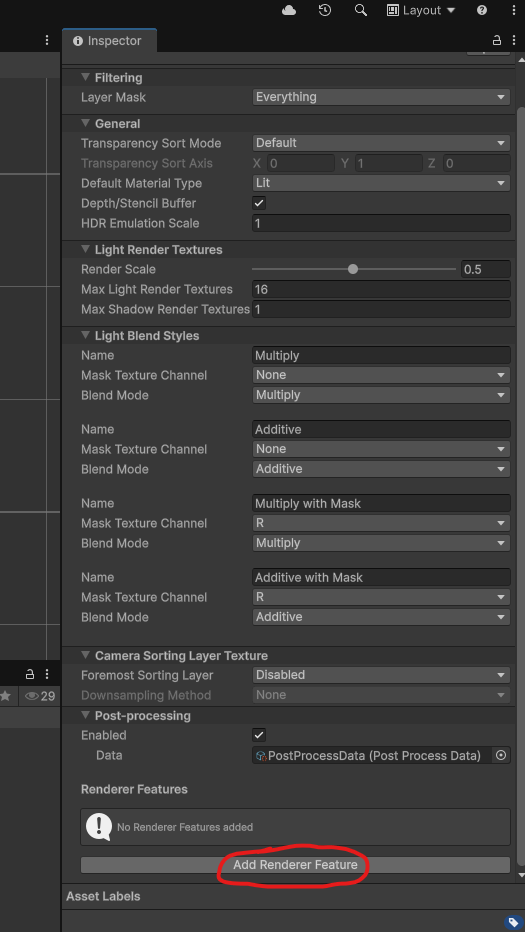Open the search magnifier icon
The height and width of the screenshot is (932, 525).
click(x=360, y=10)
